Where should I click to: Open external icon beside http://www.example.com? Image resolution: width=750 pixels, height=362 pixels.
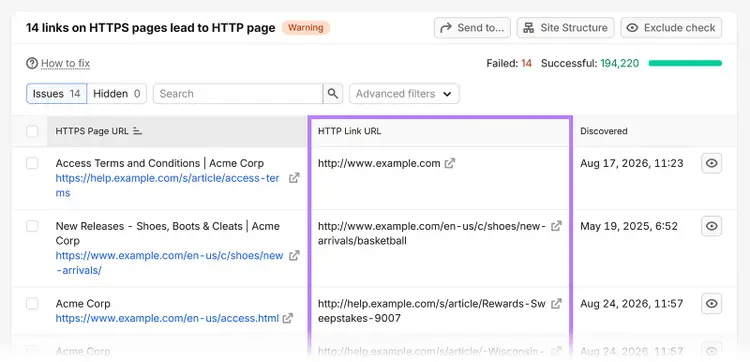coord(450,164)
